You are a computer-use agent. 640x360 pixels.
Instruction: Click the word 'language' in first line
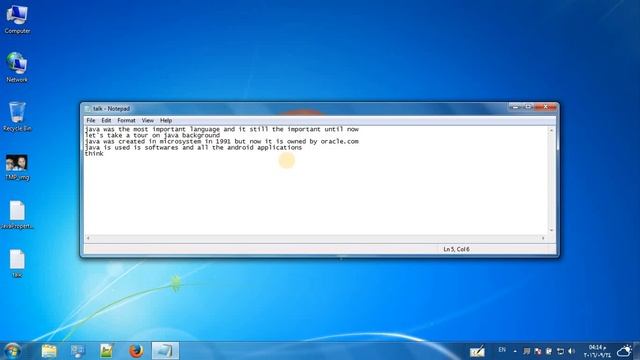pos(204,129)
